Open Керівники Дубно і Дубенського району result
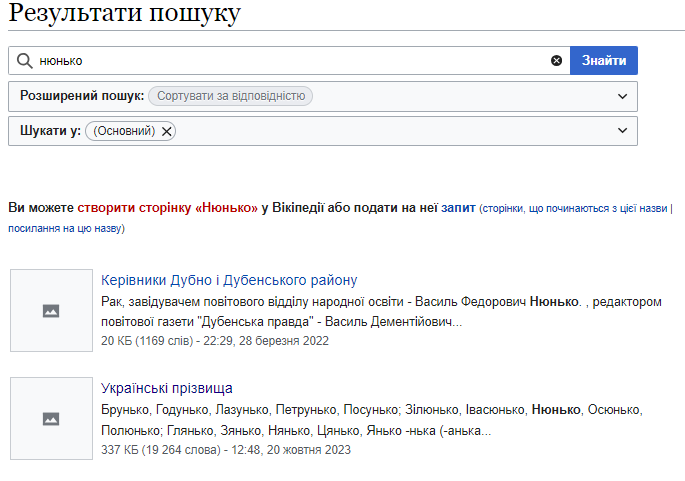Image resolution: width=685 pixels, height=481 pixels. 229,280
